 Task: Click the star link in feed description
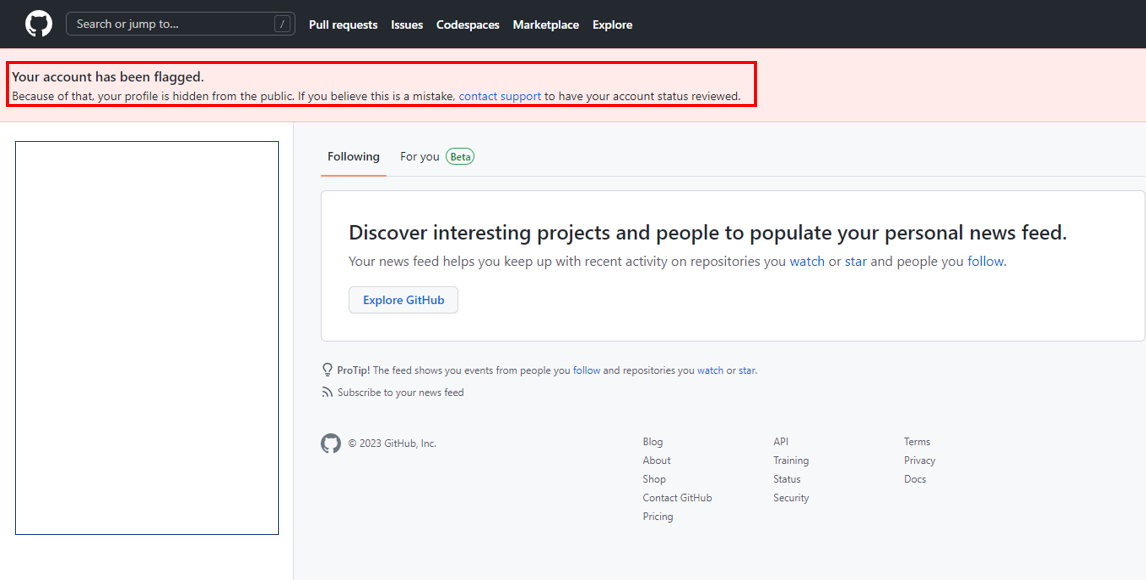855,261
